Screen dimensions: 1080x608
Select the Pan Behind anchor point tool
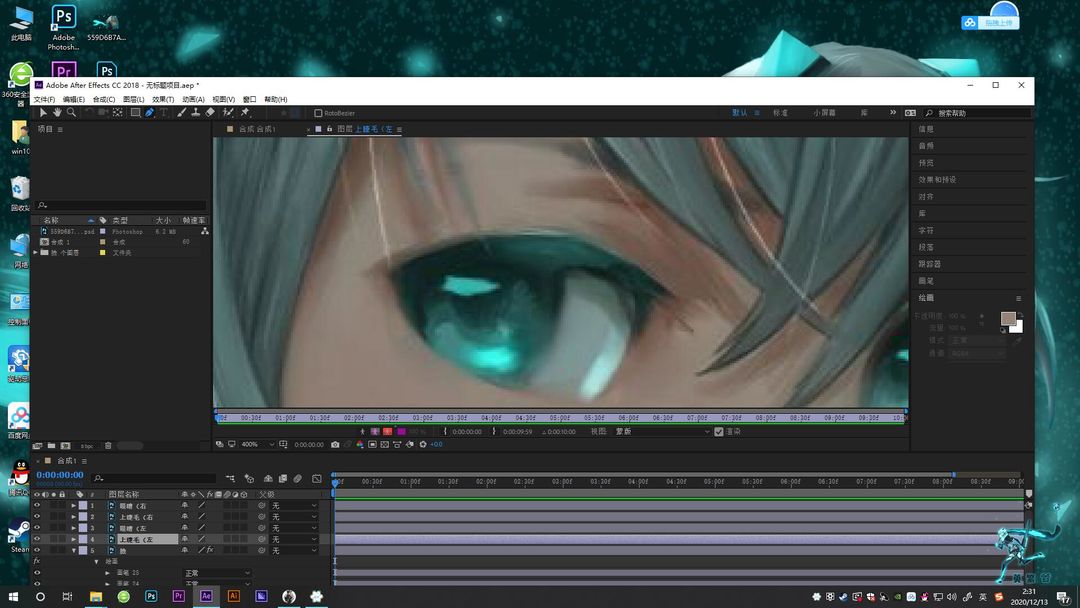(x=118, y=112)
